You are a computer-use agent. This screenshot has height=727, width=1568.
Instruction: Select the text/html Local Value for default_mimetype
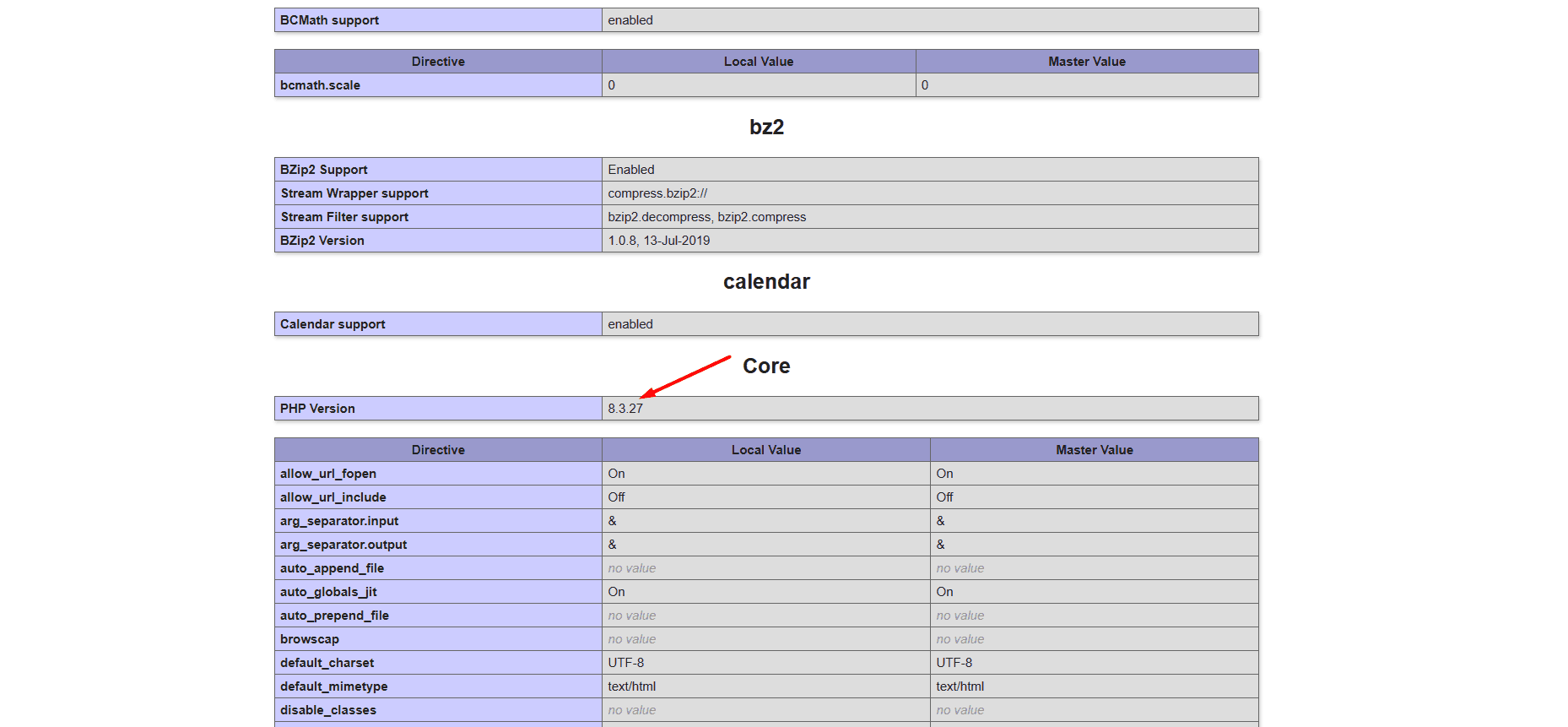tap(631, 686)
